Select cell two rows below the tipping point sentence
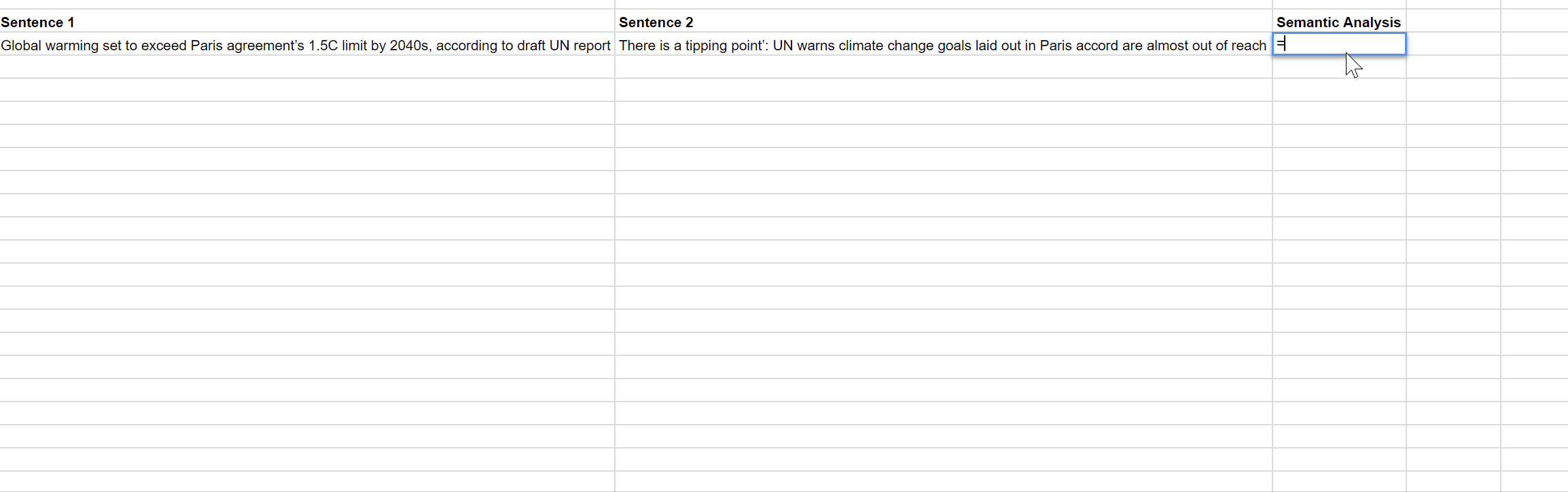Screen dimensions: 1568x492 943,90
